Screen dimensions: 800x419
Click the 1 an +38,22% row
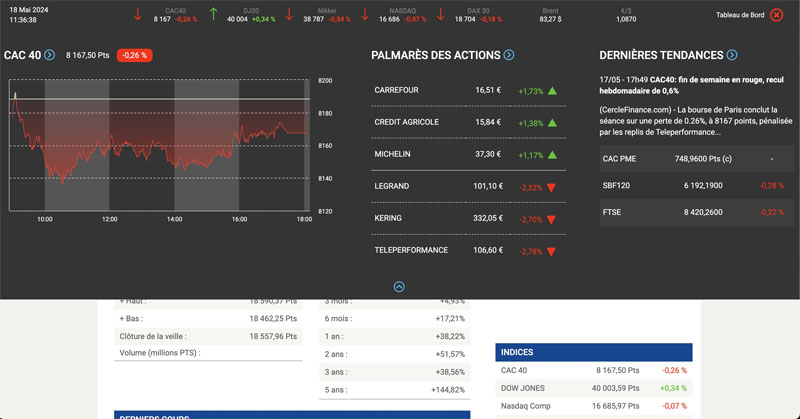pos(394,336)
